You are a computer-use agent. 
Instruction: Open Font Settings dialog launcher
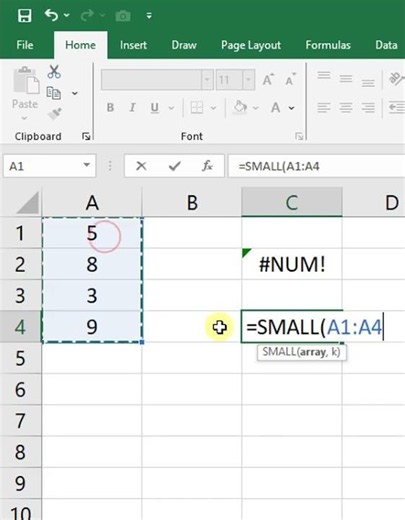pos(299,136)
